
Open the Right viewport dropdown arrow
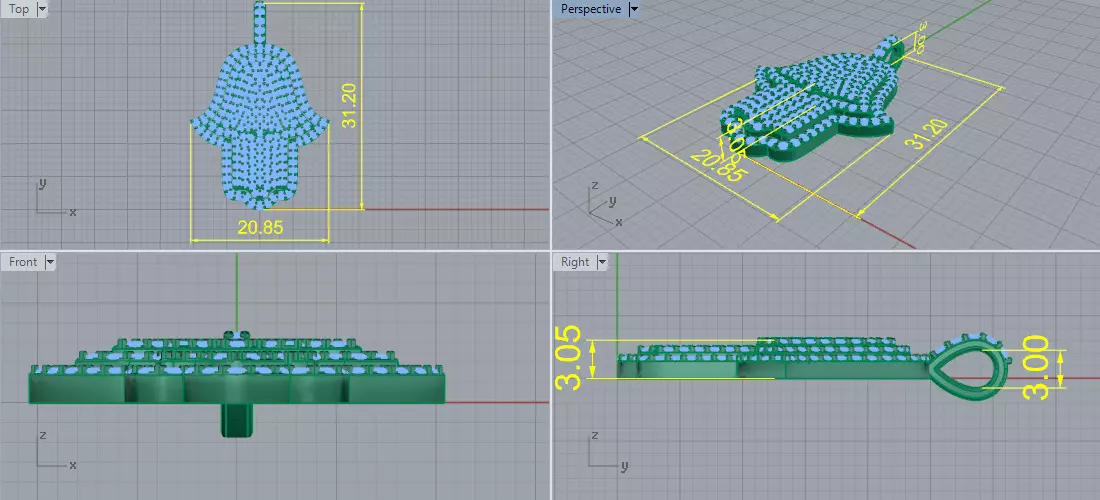coord(602,262)
